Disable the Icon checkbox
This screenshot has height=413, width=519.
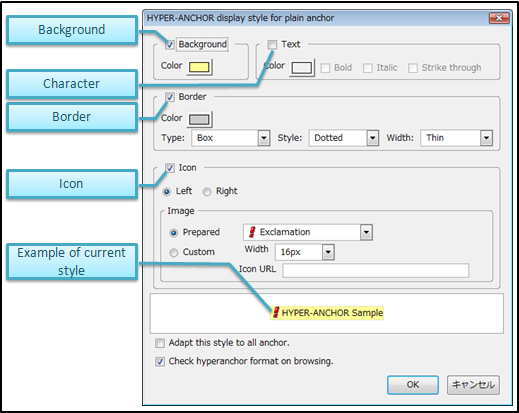170,168
